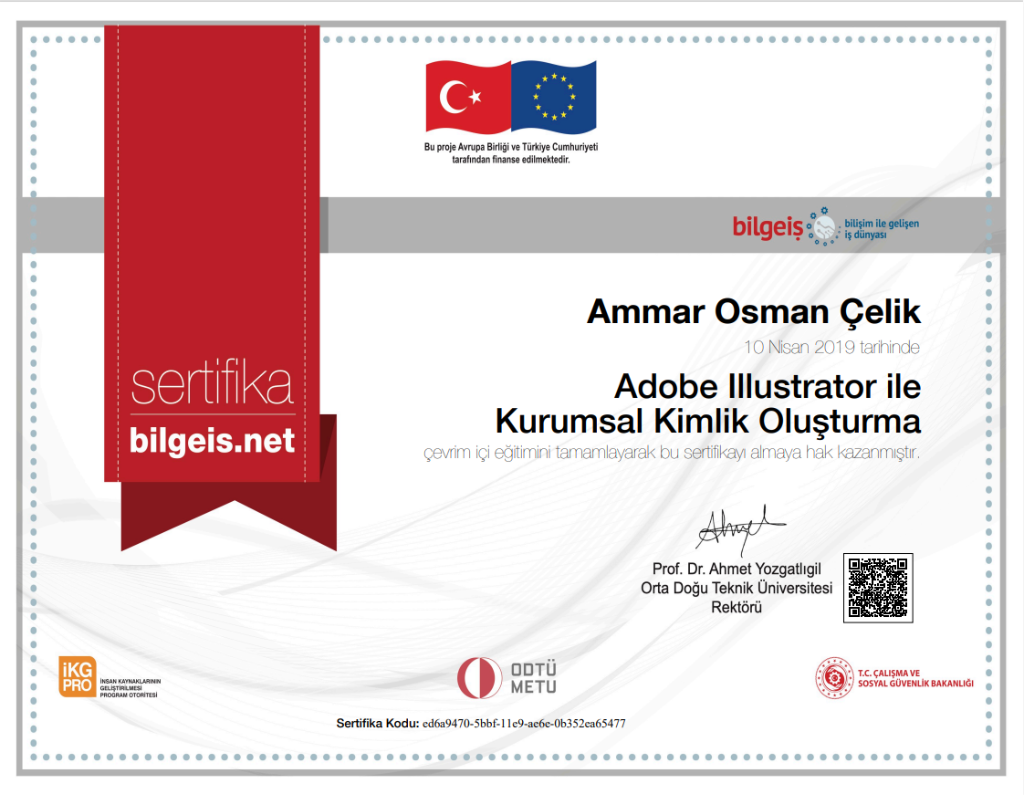Click the Turkish flag image

468,97
